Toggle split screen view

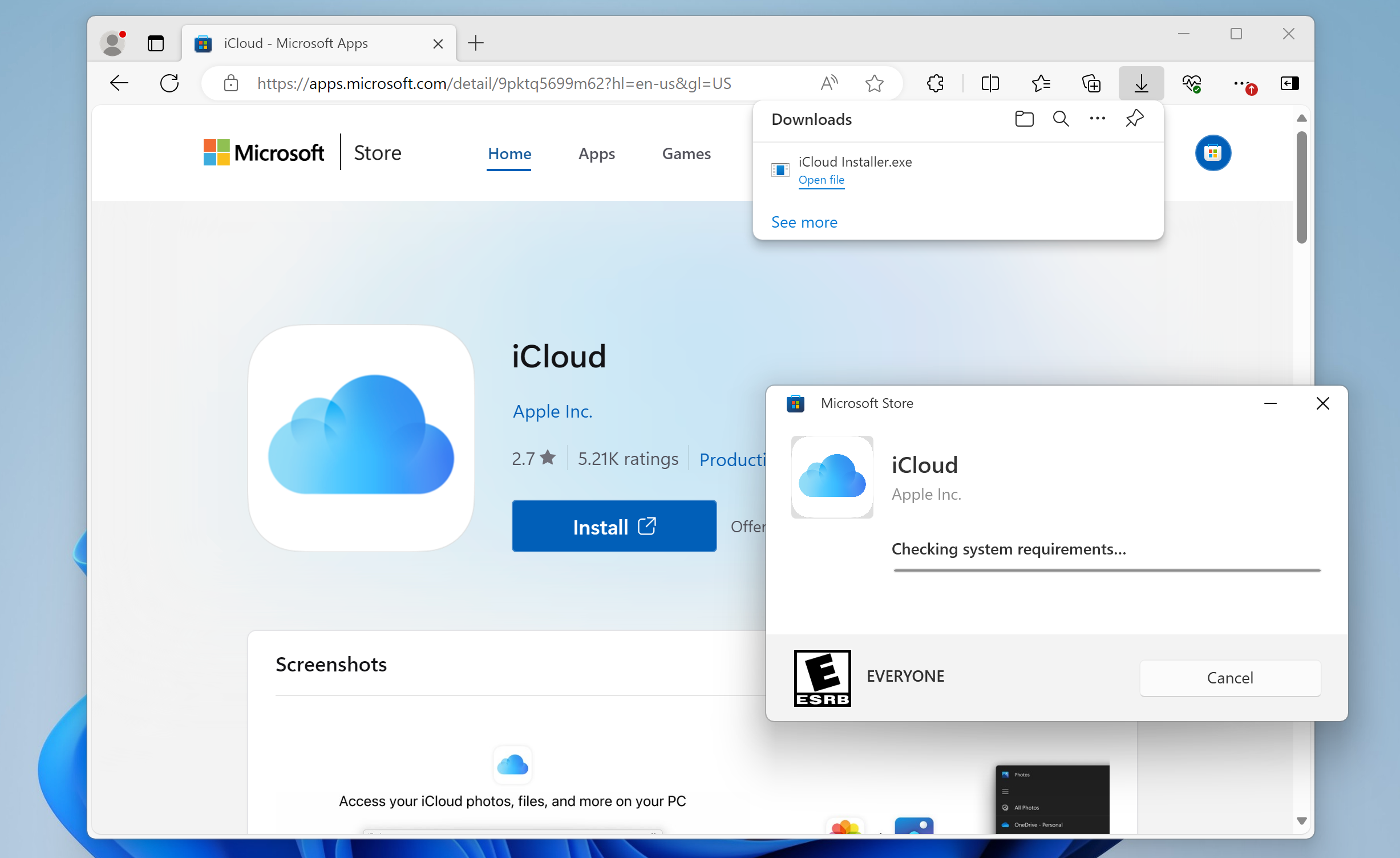[x=990, y=83]
